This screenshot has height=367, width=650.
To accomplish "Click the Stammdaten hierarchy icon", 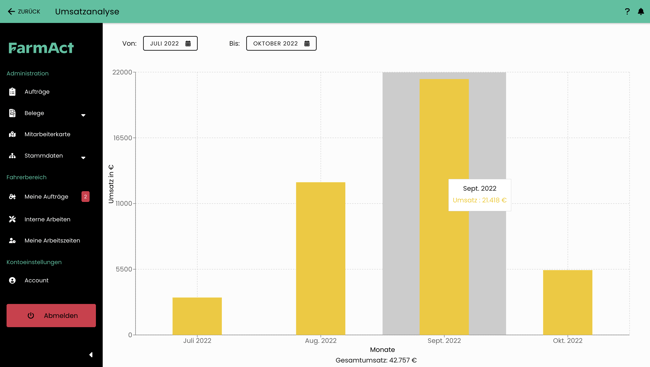I will pos(12,156).
